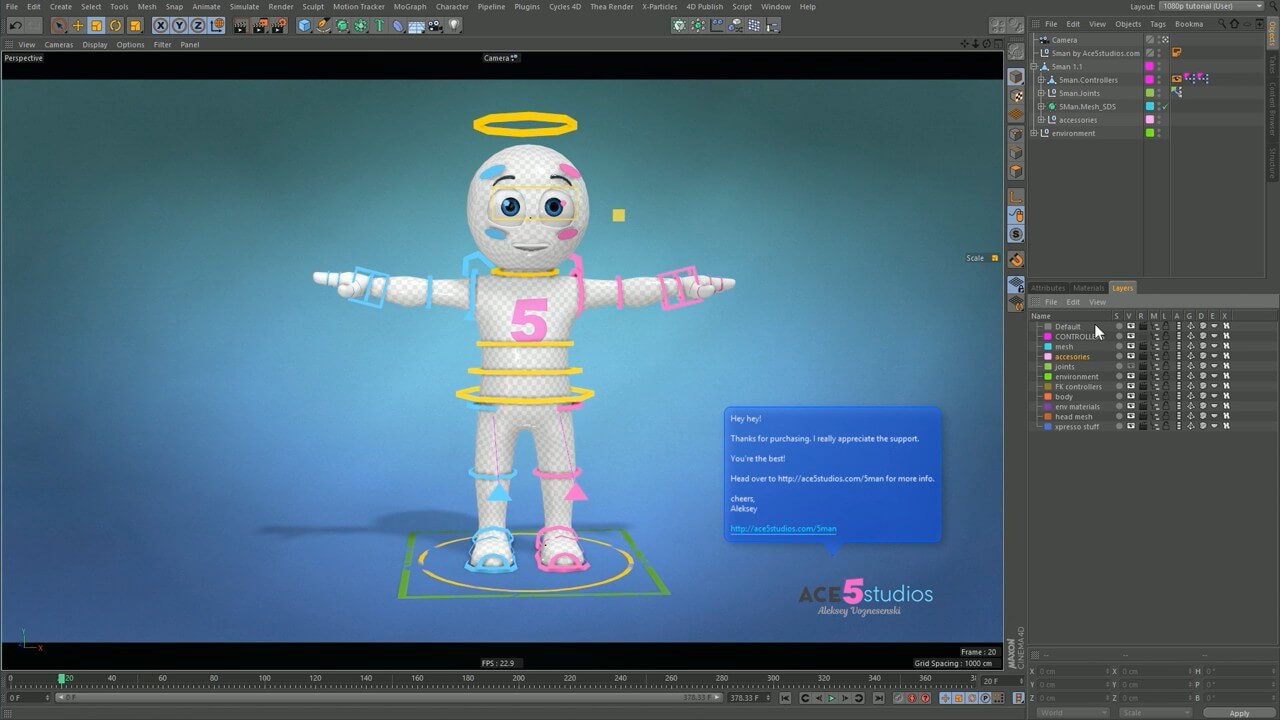Toggle the X-axis lock icon
Image resolution: width=1280 pixels, height=720 pixels.
pos(160,25)
